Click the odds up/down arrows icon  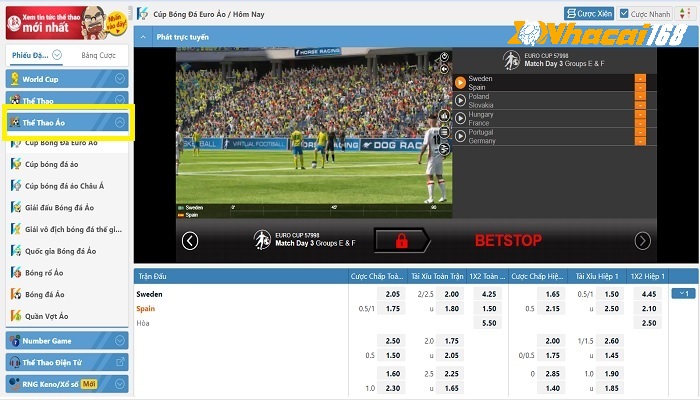[683, 14]
